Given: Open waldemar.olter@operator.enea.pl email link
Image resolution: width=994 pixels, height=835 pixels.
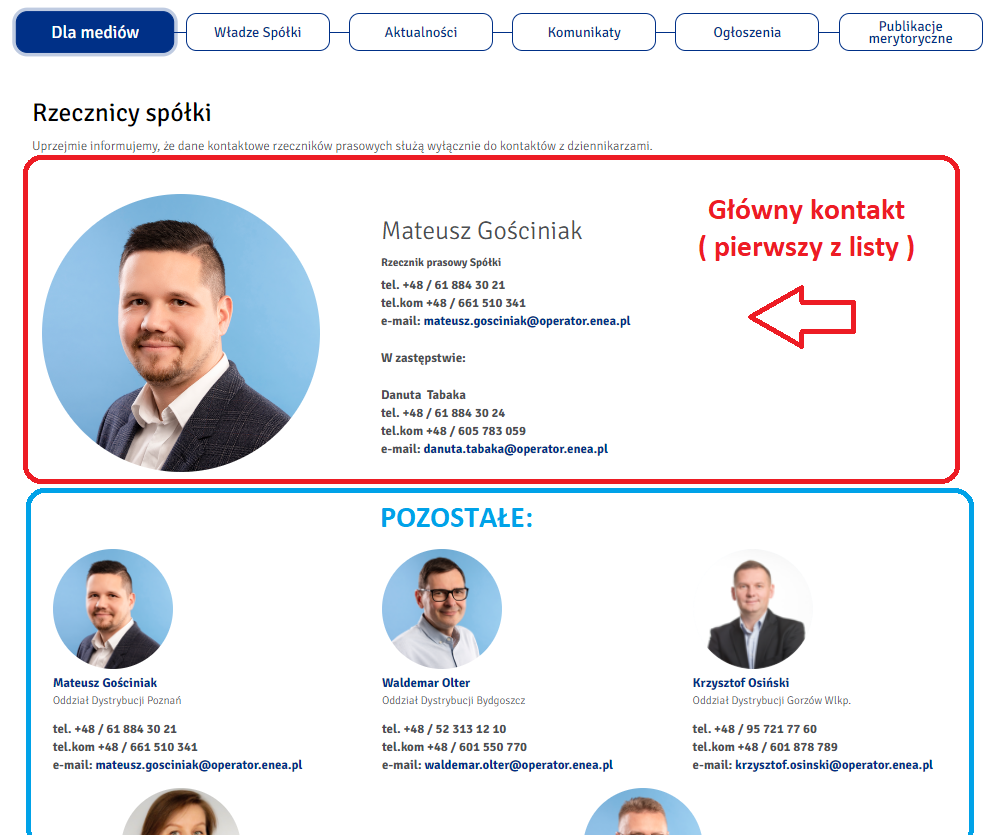Looking at the screenshot, I should click(x=519, y=765).
